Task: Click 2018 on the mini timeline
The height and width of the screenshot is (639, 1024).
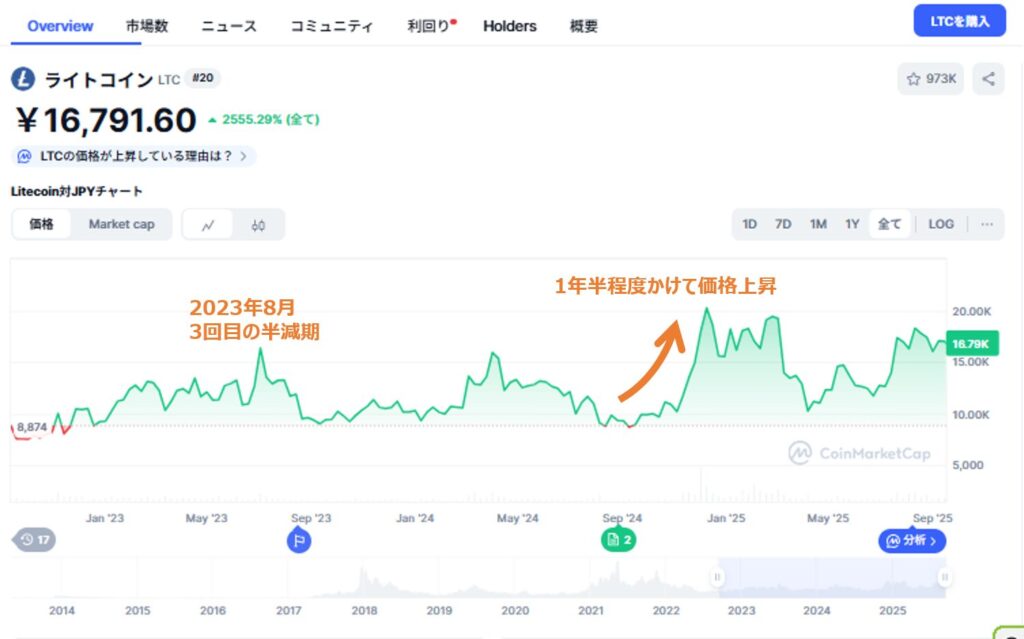Action: point(364,611)
